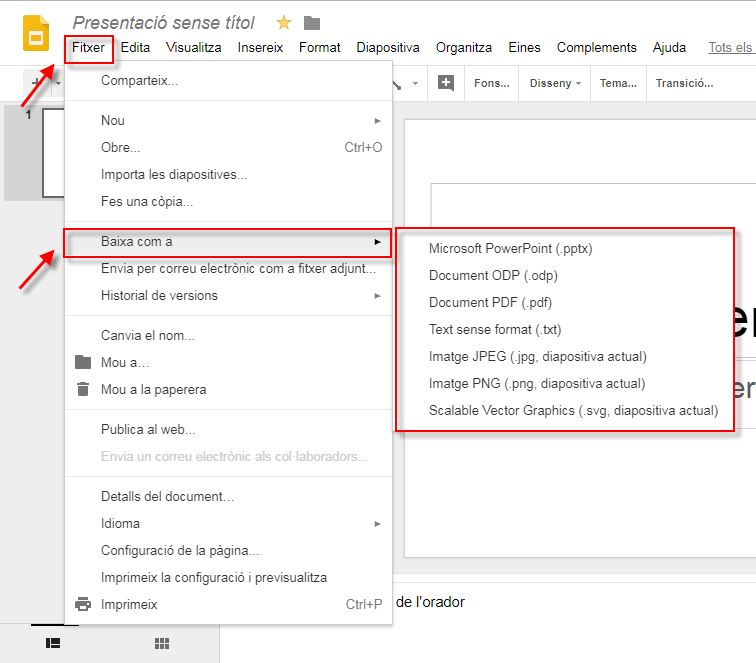Select Envia per correu electrònic com a fitxer adjunt

228,269
